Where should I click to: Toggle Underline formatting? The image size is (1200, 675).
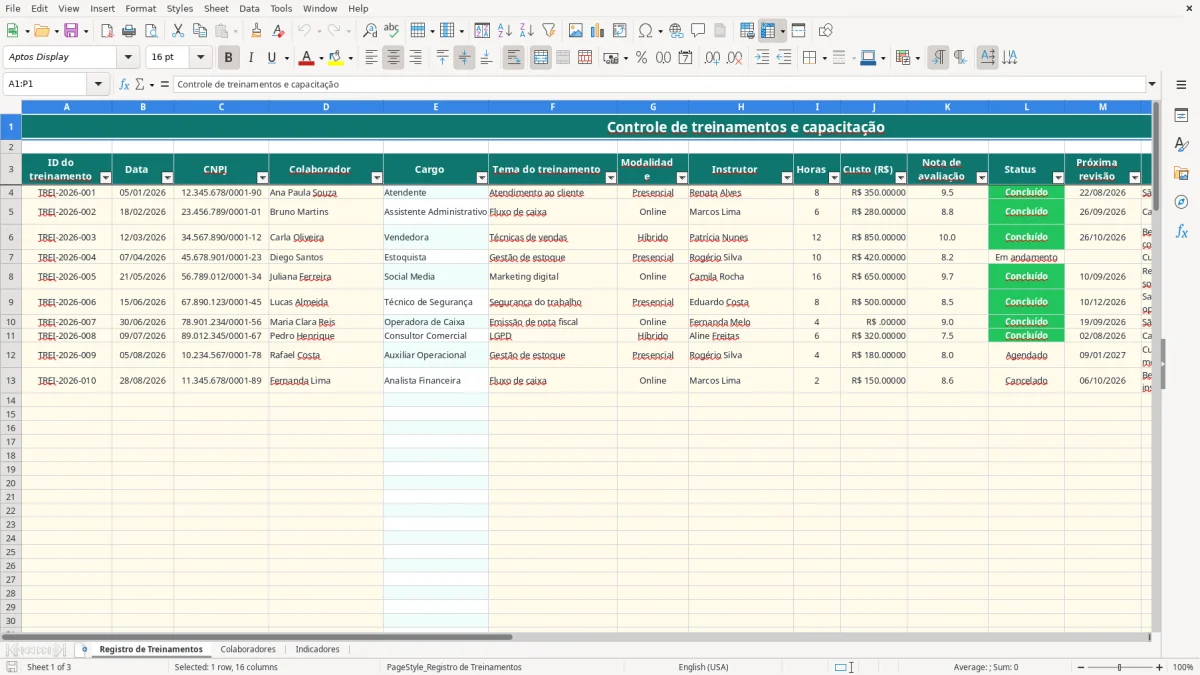pos(271,58)
